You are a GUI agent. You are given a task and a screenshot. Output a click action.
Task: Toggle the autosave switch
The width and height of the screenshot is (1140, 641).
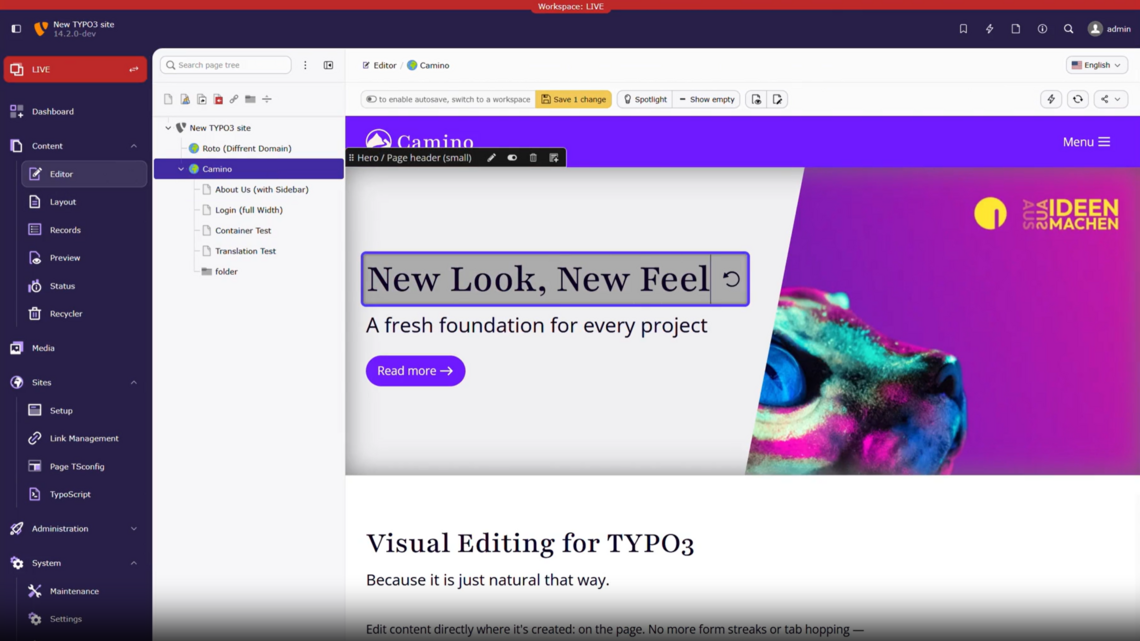[x=372, y=100]
